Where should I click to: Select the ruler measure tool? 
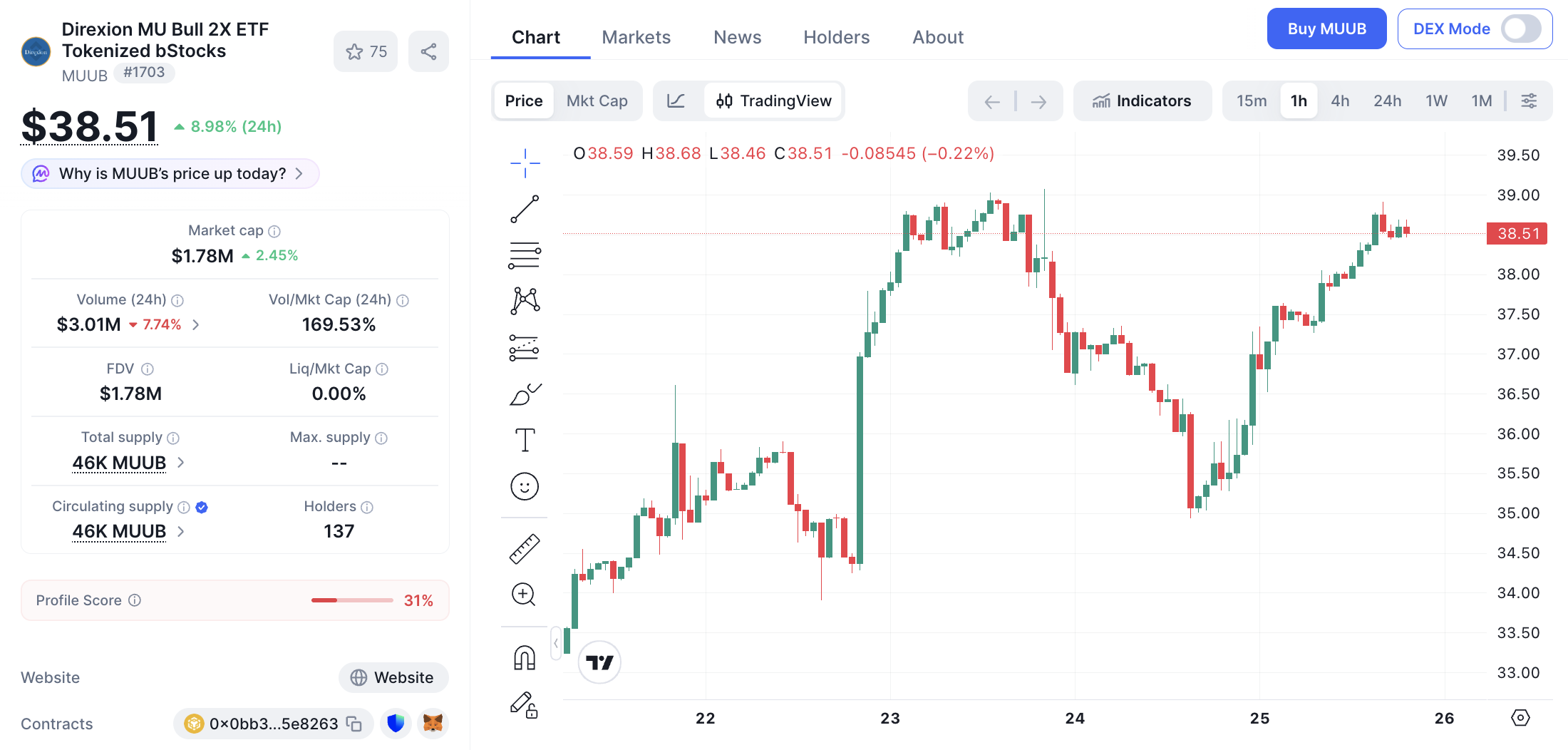(525, 549)
